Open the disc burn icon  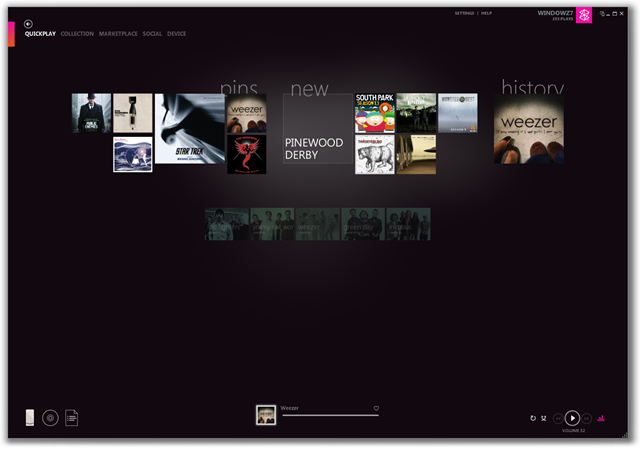(x=50, y=418)
